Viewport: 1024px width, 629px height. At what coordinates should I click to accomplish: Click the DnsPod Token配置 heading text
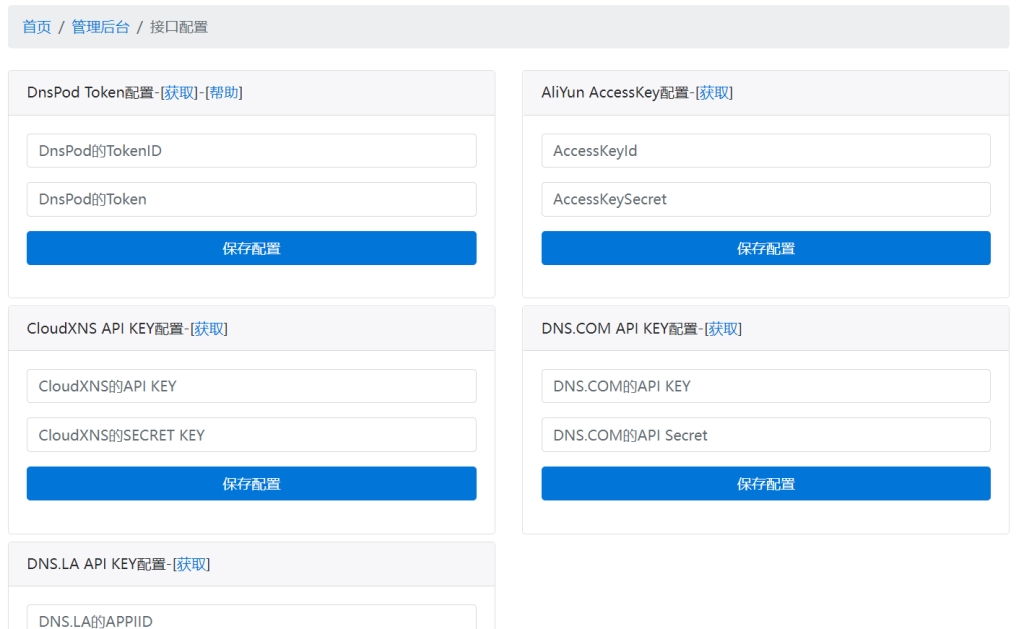[90, 93]
